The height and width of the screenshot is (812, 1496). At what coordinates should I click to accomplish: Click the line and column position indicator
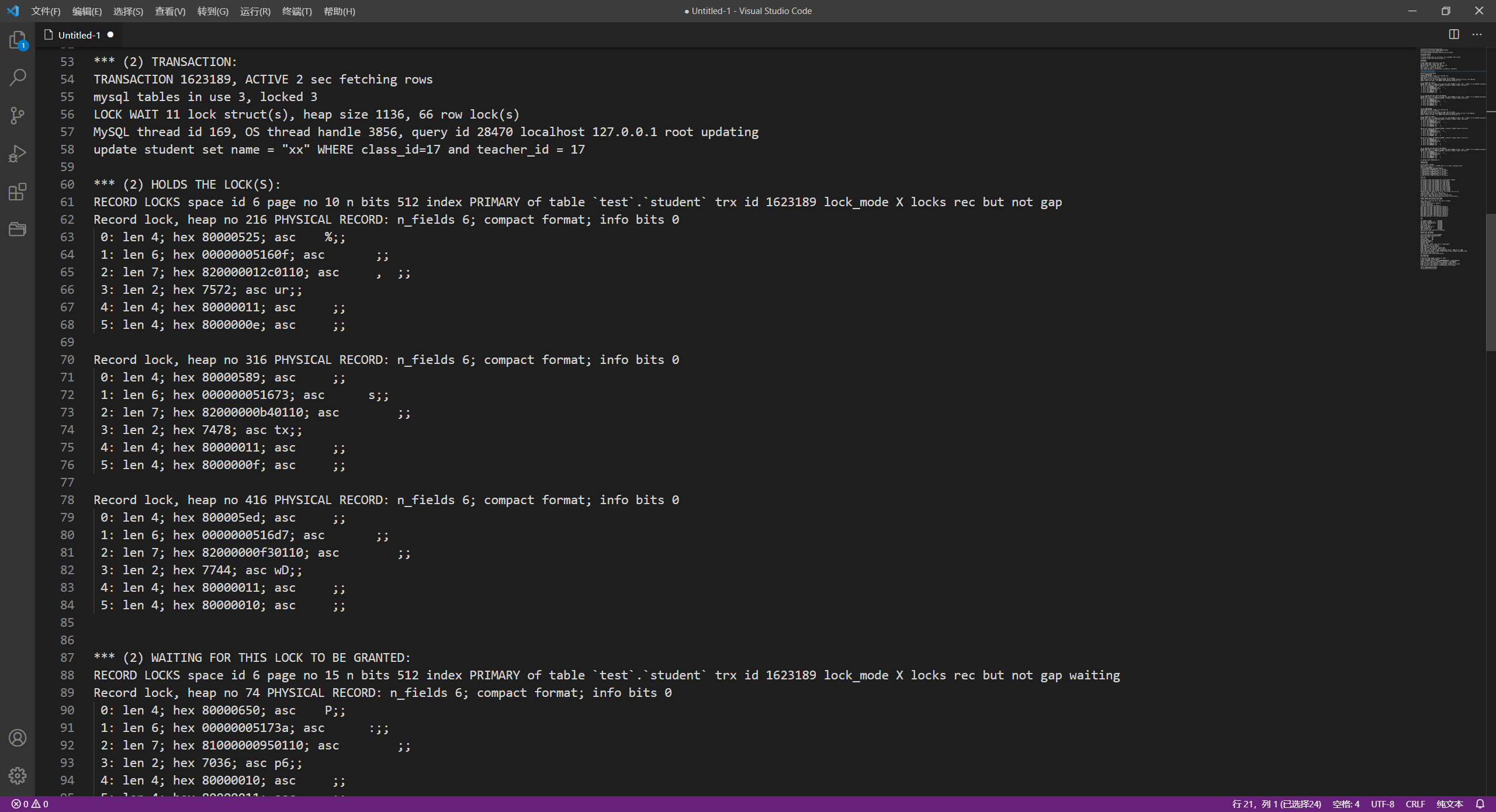point(1276,804)
